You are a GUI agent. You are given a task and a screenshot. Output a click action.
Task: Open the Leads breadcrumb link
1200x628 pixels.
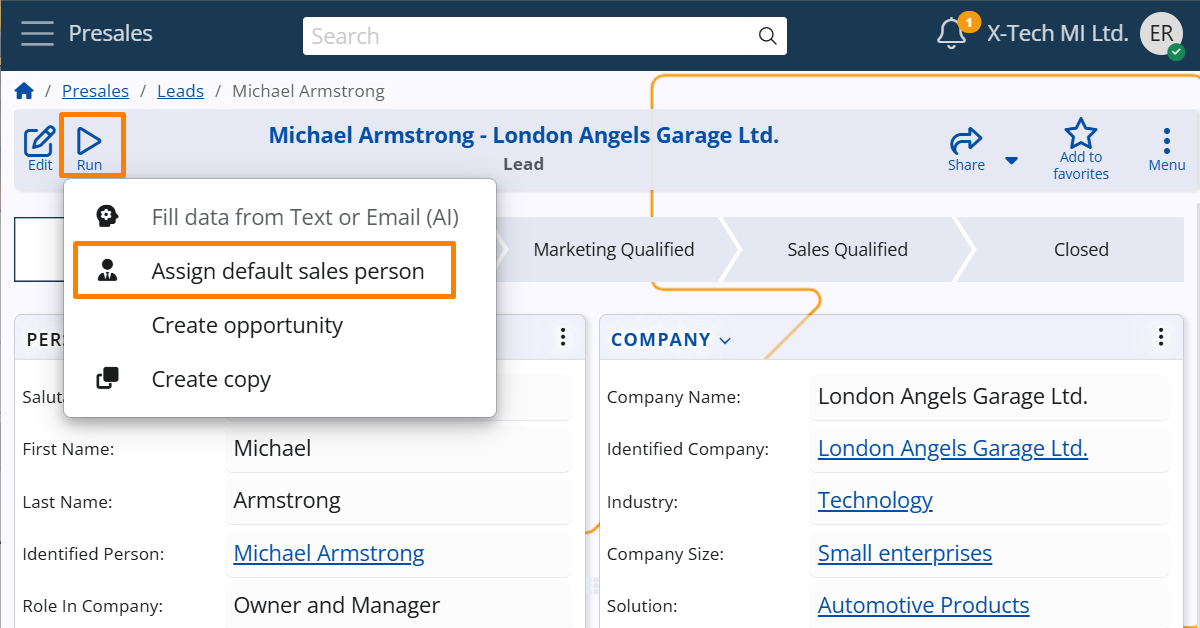point(180,90)
